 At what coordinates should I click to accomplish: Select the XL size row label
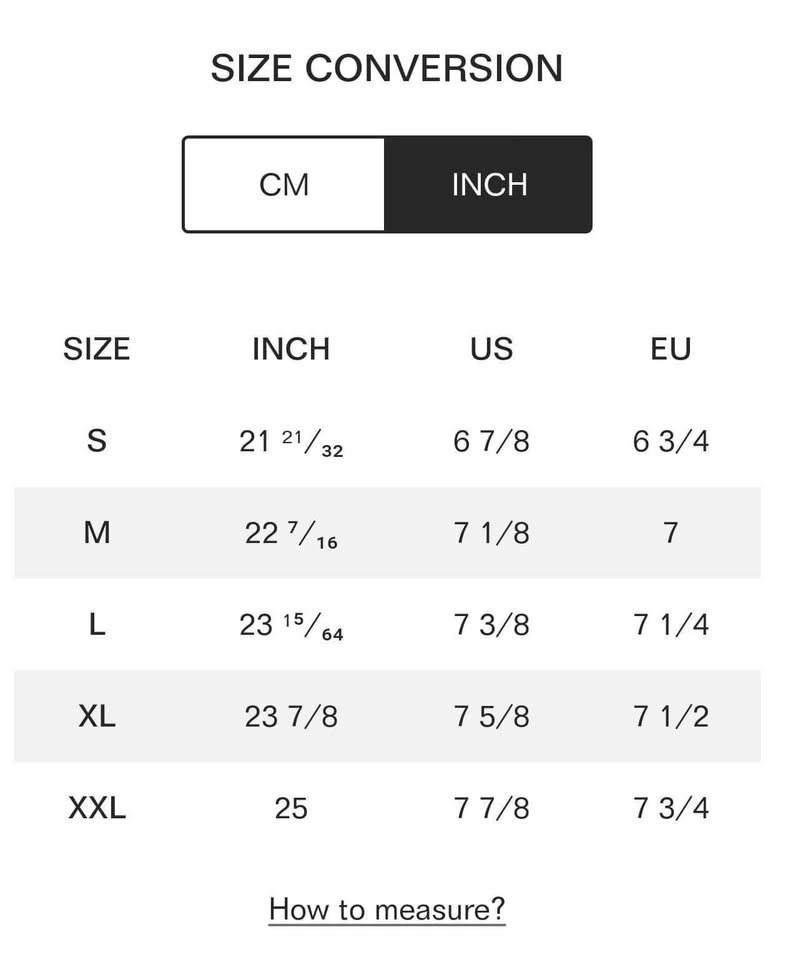pyautogui.click(x=96, y=716)
